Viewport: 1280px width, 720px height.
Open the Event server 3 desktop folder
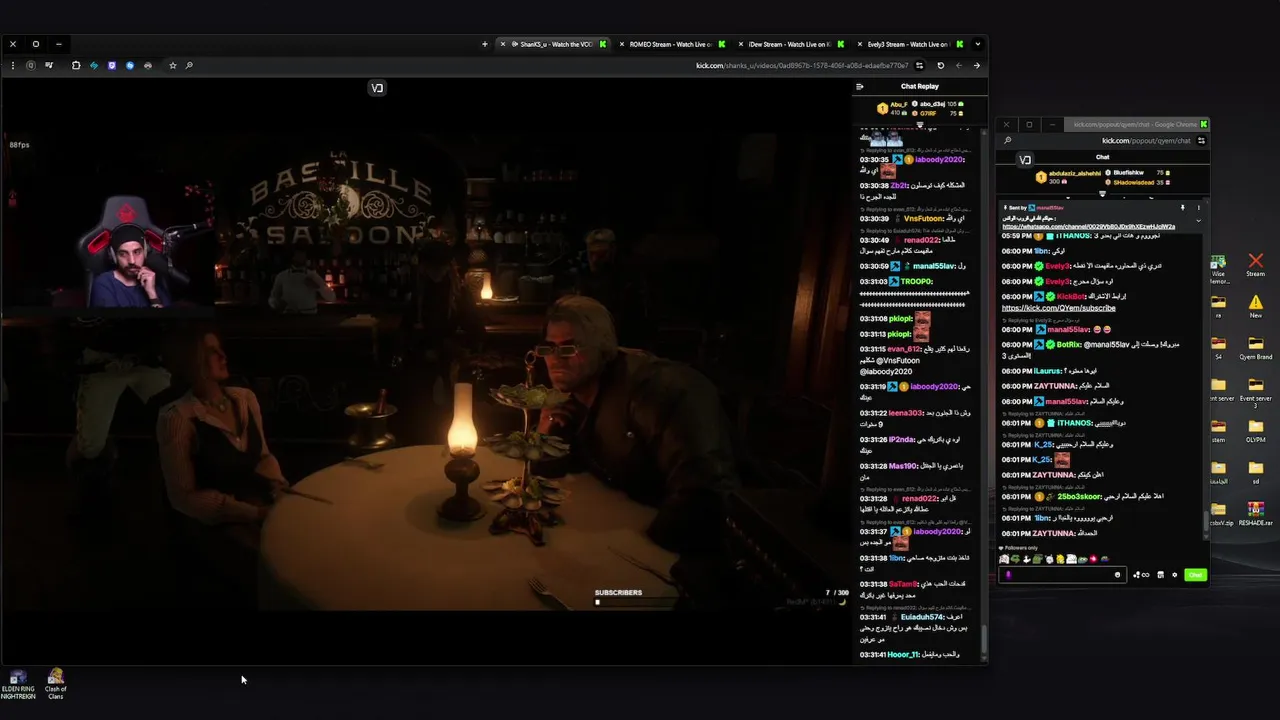click(x=1256, y=390)
